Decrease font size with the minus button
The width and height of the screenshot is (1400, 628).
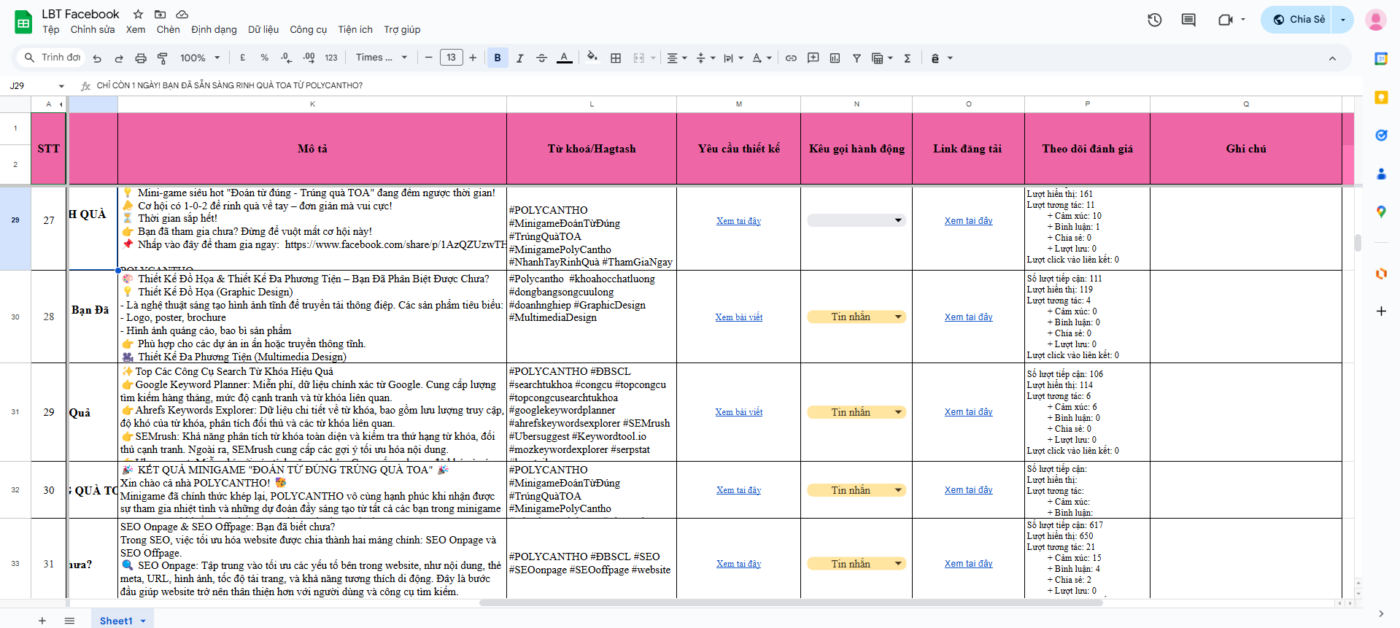427,58
